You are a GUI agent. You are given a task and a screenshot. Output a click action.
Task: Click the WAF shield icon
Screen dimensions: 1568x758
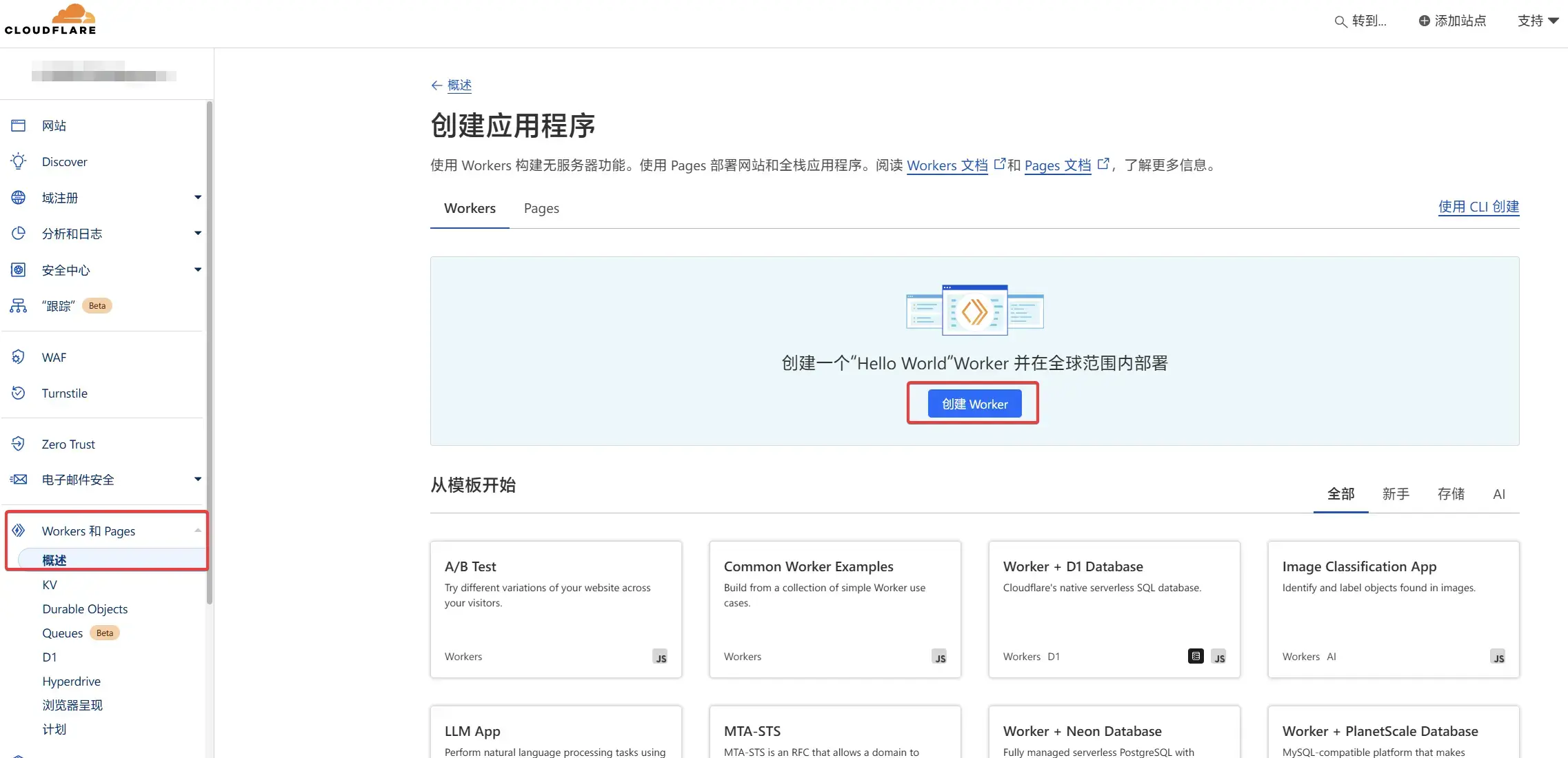[19, 357]
